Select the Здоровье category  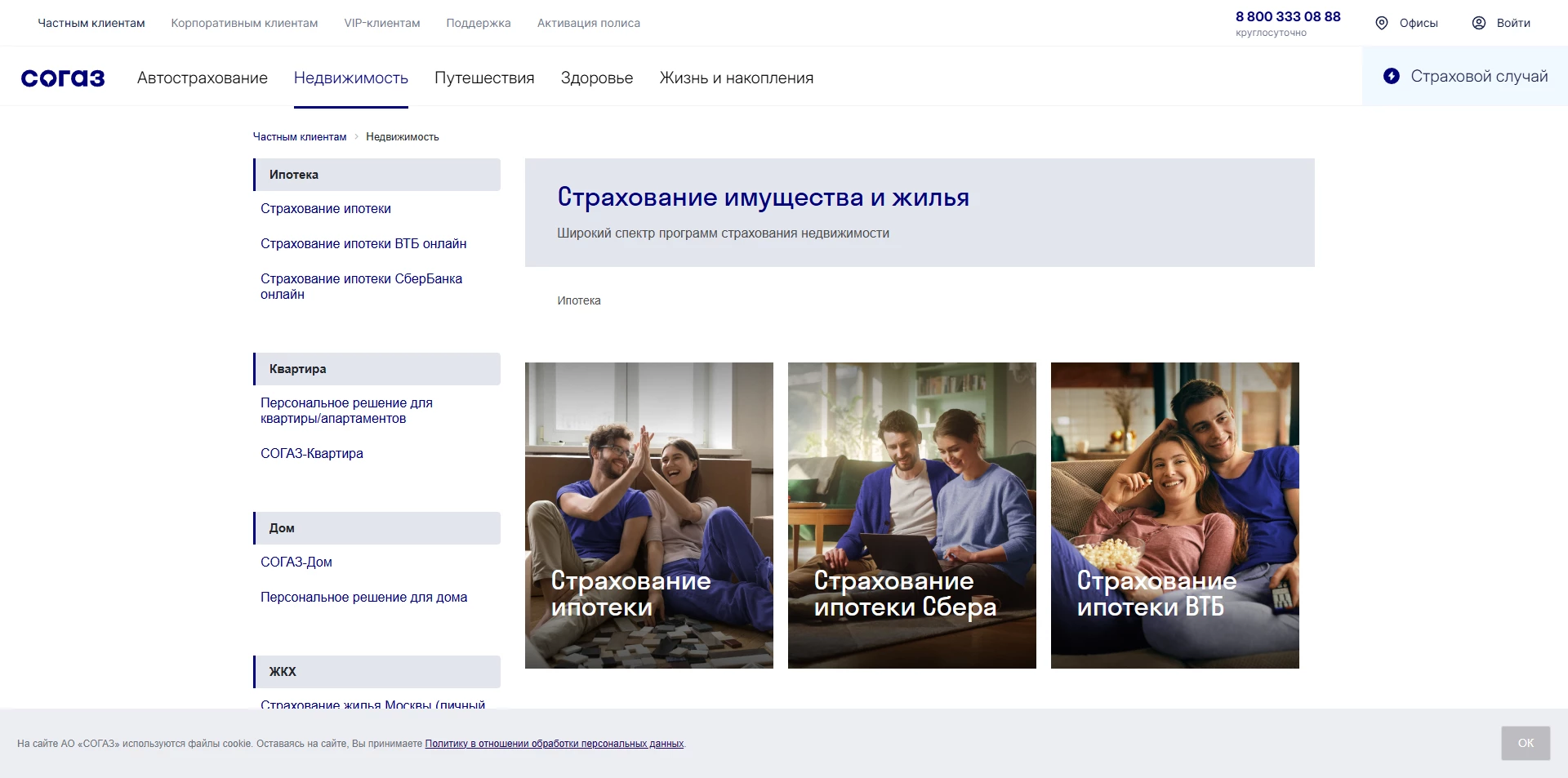596,78
